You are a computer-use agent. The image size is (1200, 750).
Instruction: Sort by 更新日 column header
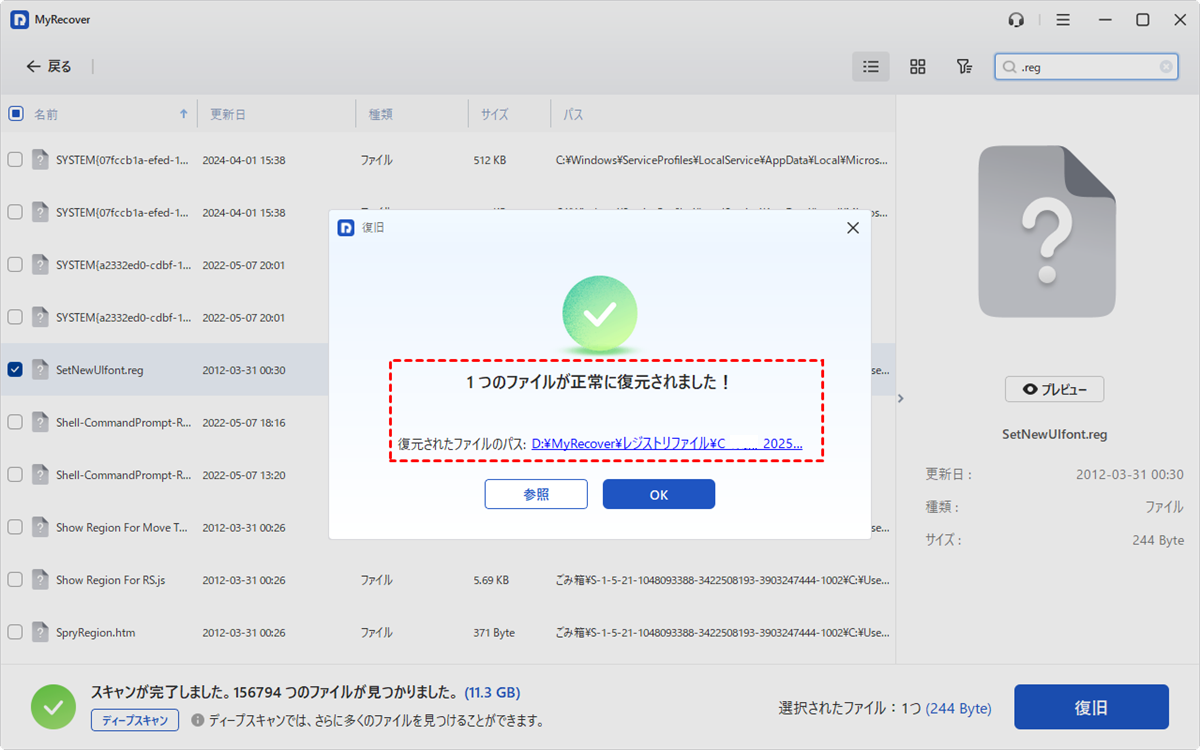pos(227,114)
